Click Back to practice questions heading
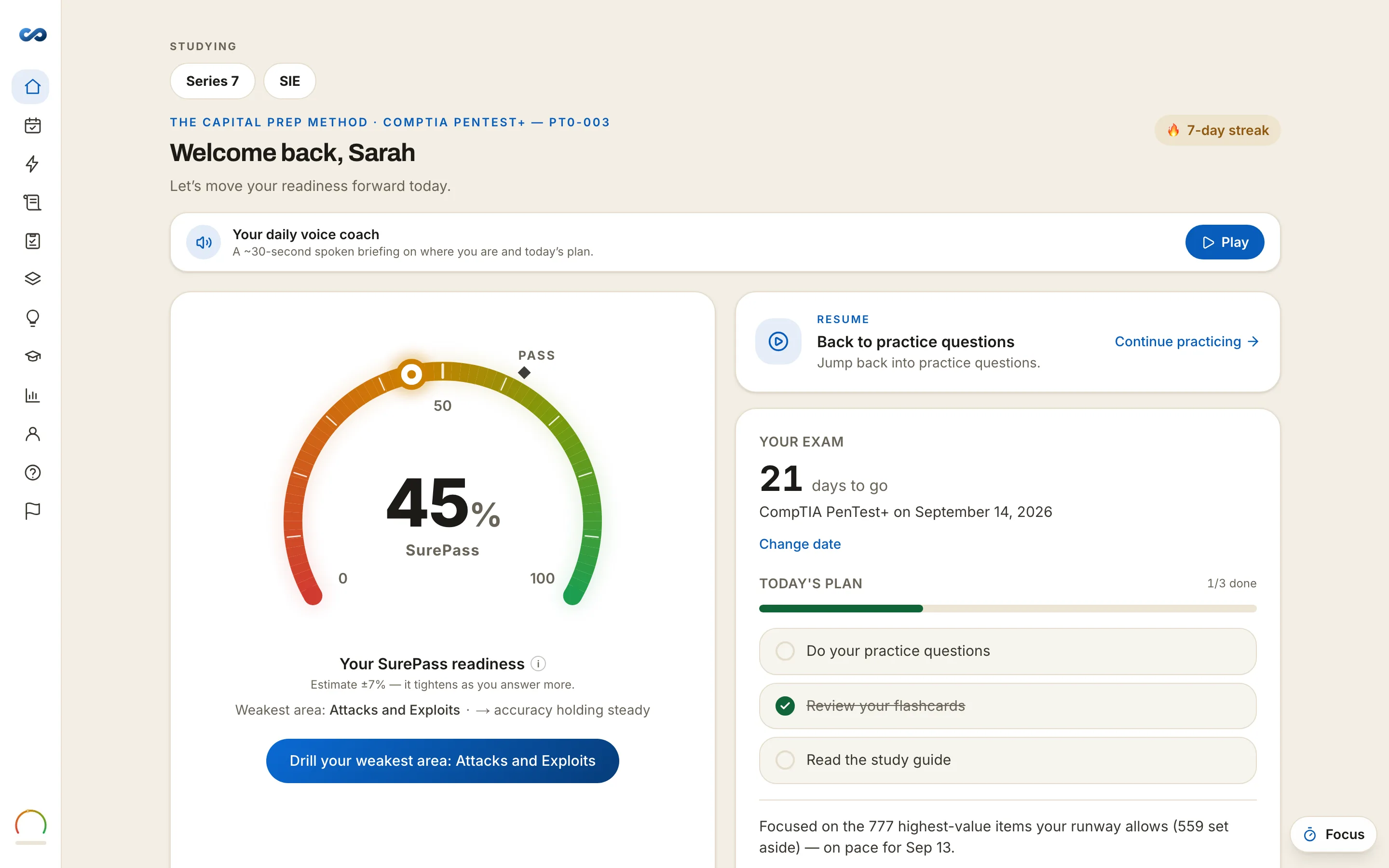The width and height of the screenshot is (1389, 868). [915, 341]
